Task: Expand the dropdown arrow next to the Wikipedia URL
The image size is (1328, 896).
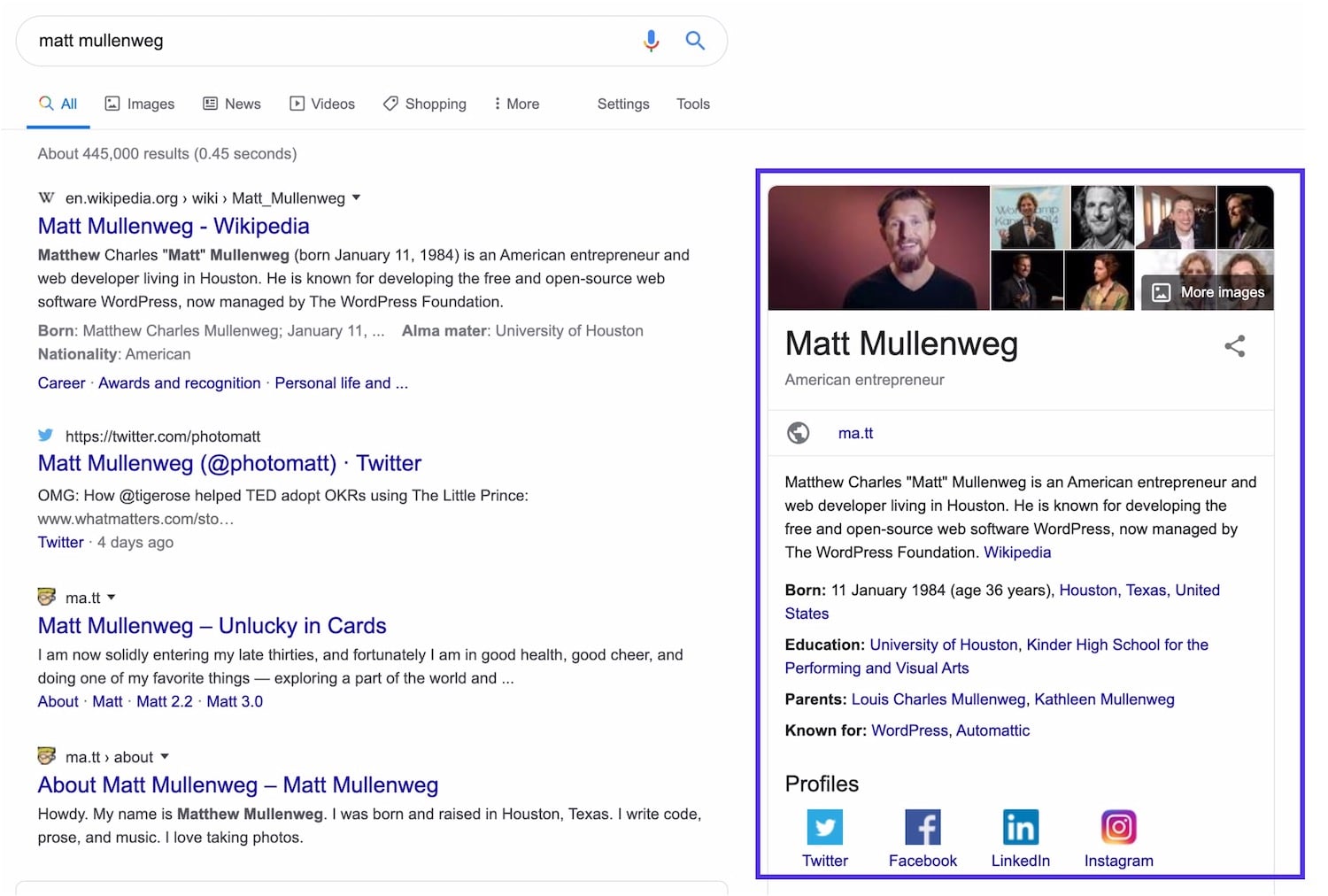Action: click(x=356, y=197)
